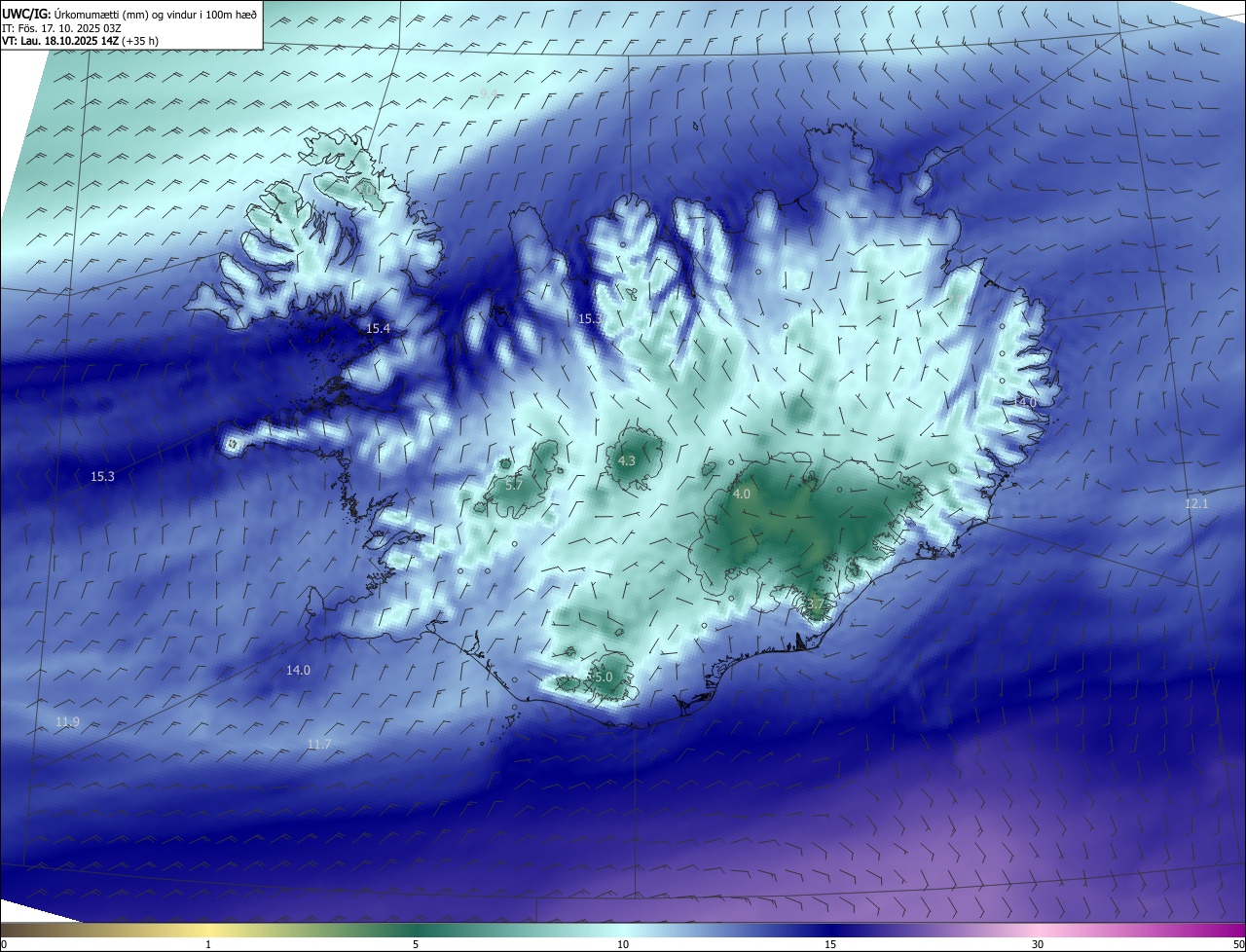Image resolution: width=1246 pixels, height=952 pixels.
Task: Click the valid time "VT: Lau. 18.10.2025 14Z (+35 h)"
Action: click(x=82, y=41)
